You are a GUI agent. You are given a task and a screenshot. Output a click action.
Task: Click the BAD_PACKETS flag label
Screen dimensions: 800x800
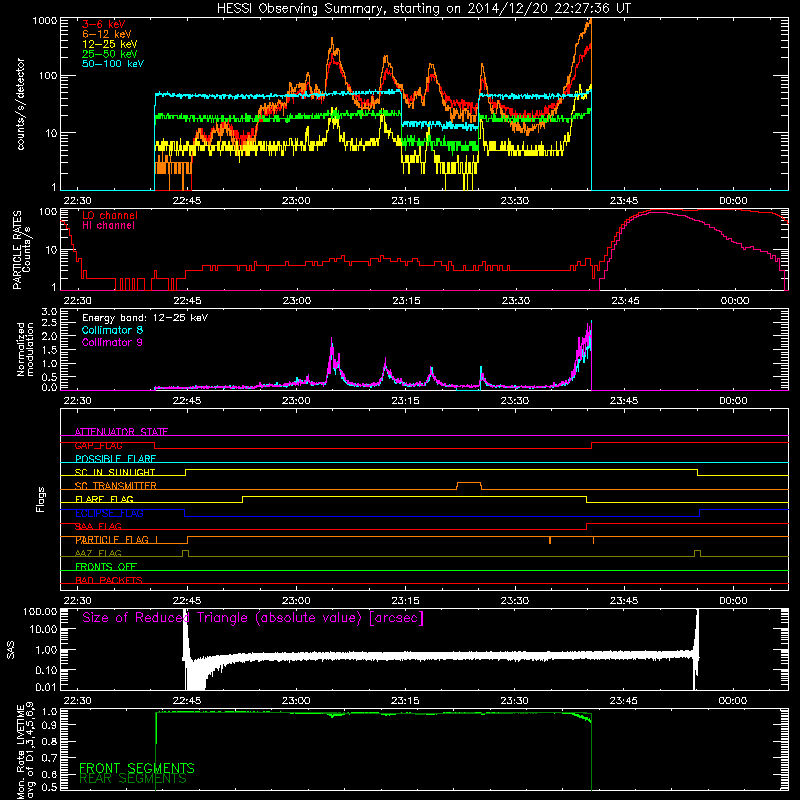(x=109, y=580)
